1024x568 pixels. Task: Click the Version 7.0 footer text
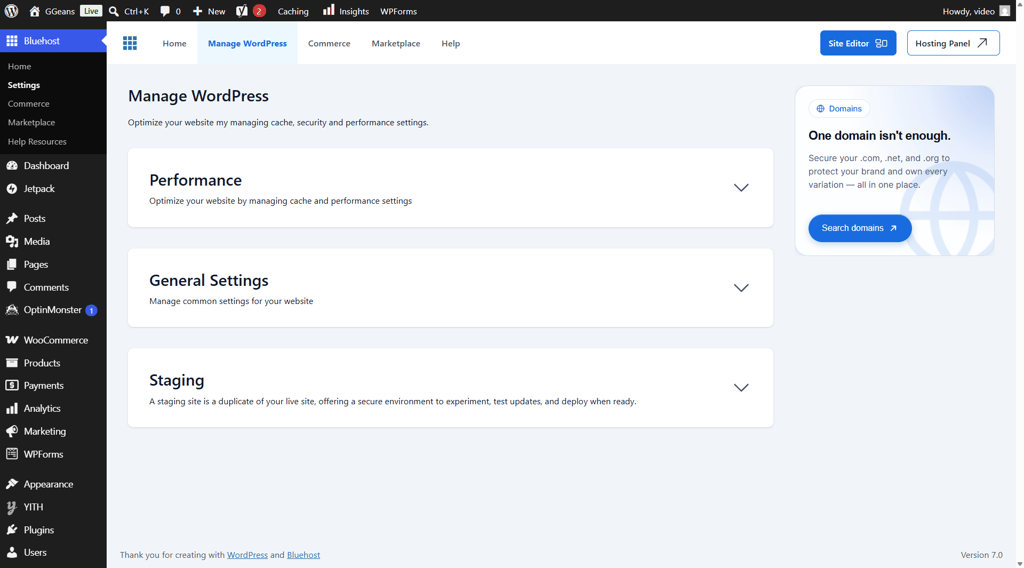point(981,555)
